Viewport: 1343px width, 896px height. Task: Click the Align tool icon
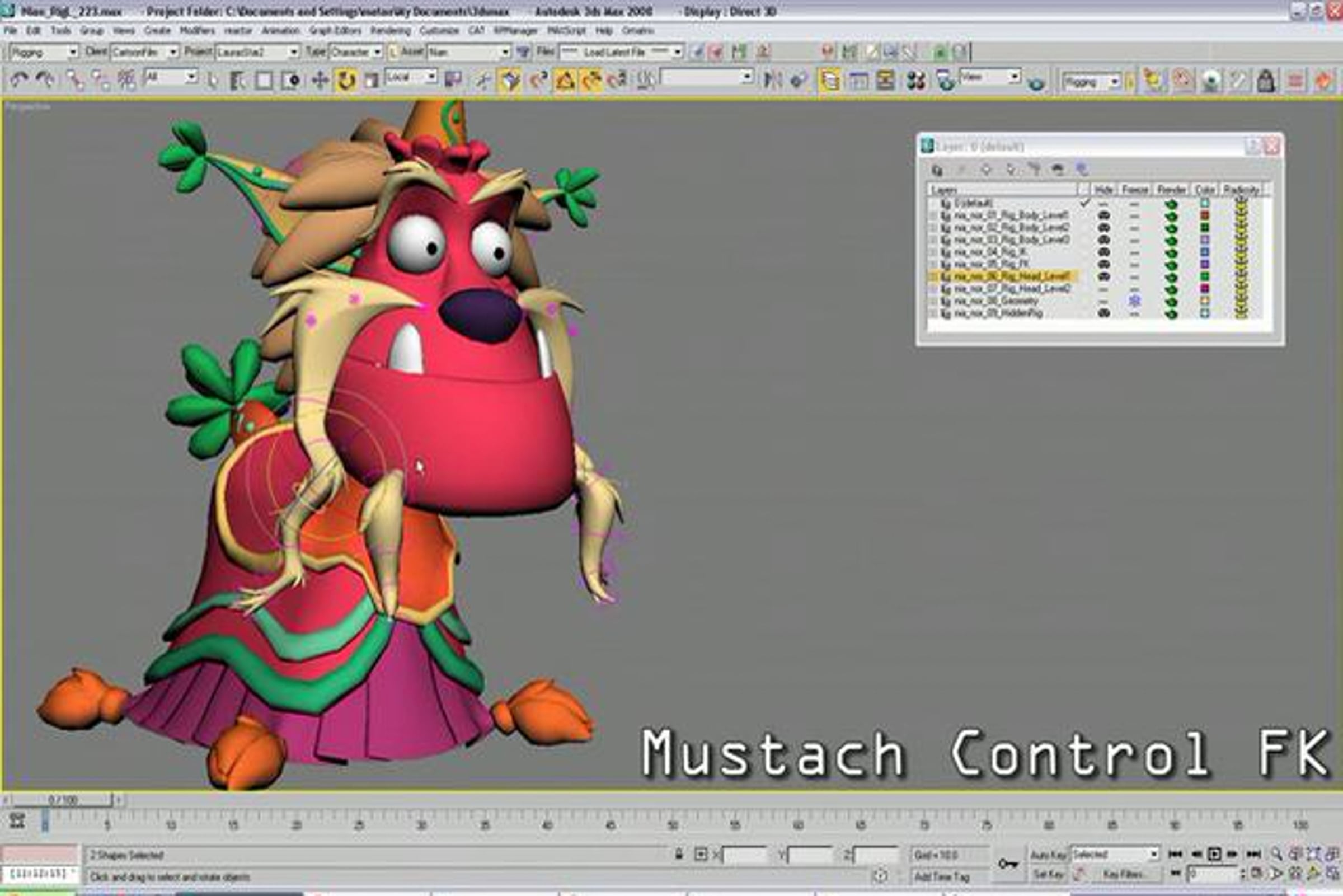point(799,80)
